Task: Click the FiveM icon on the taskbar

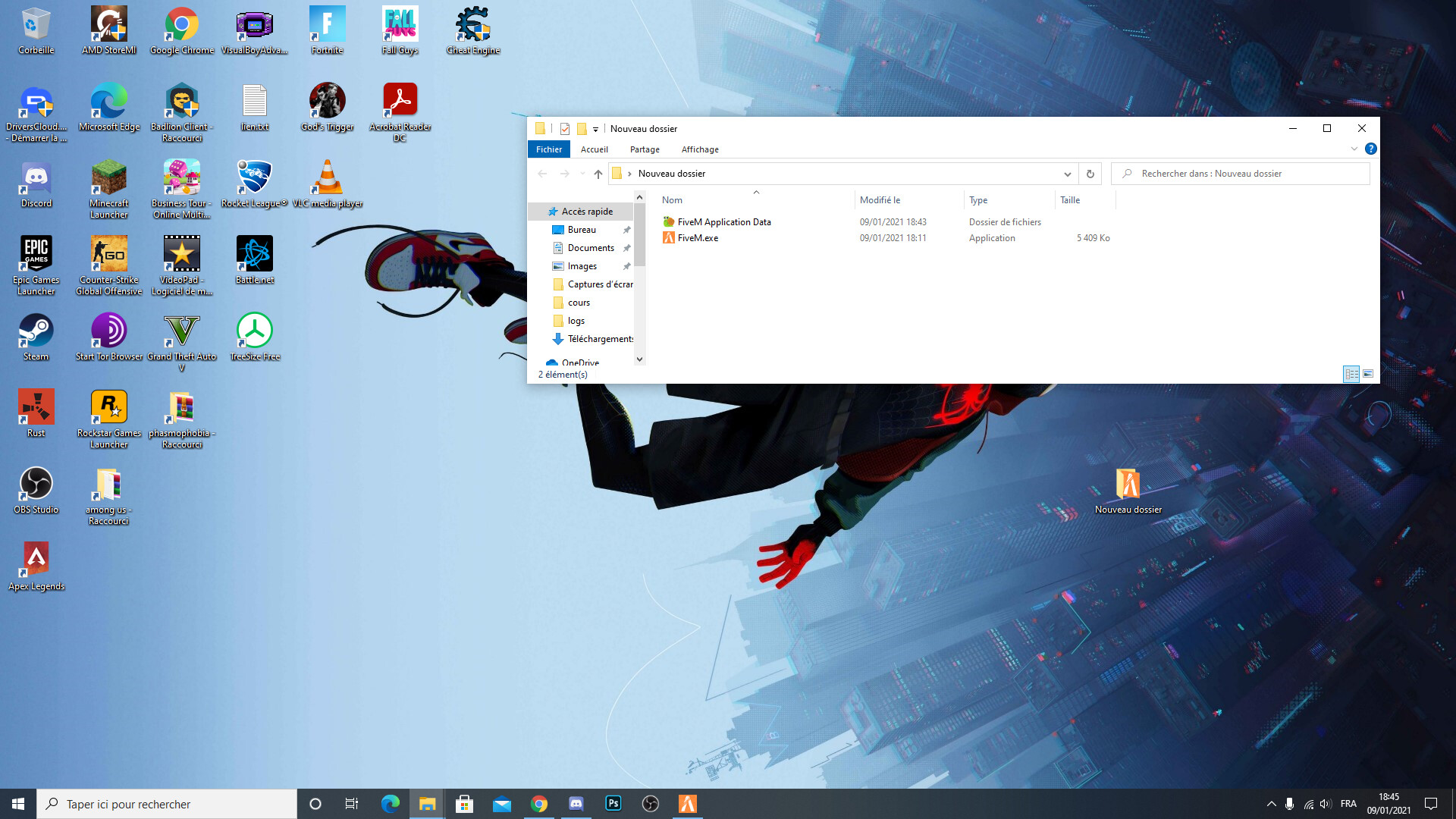Action: pyautogui.click(x=687, y=804)
